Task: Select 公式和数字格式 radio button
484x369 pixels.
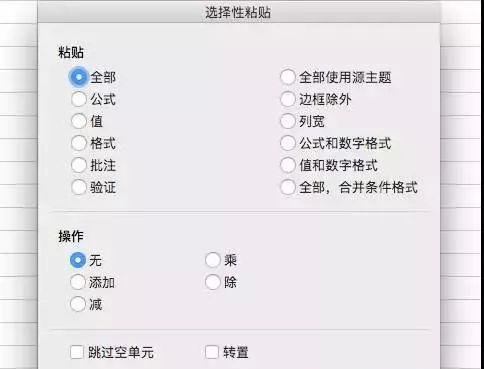Action: (x=288, y=143)
